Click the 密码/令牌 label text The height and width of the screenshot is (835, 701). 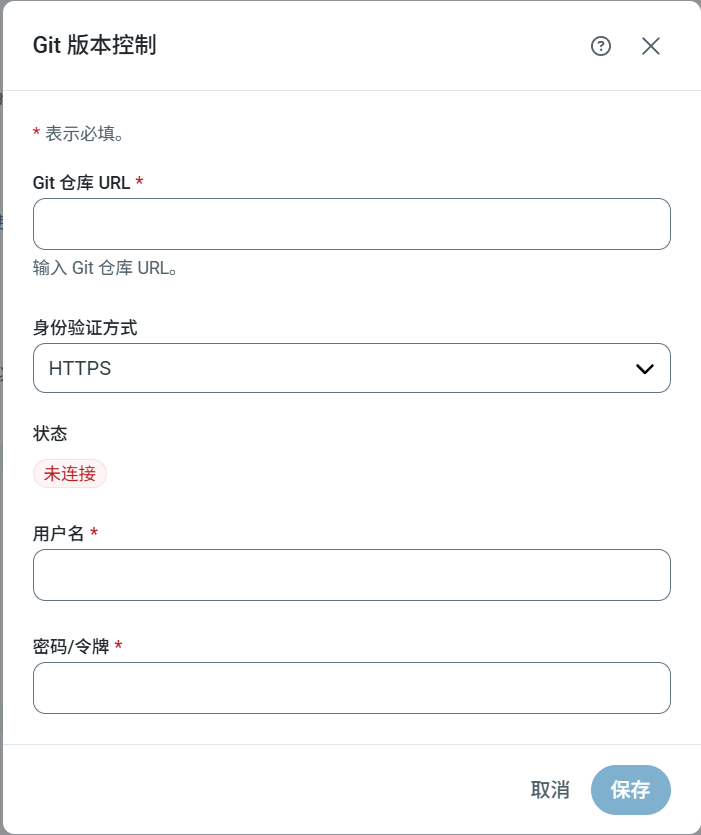(x=71, y=646)
